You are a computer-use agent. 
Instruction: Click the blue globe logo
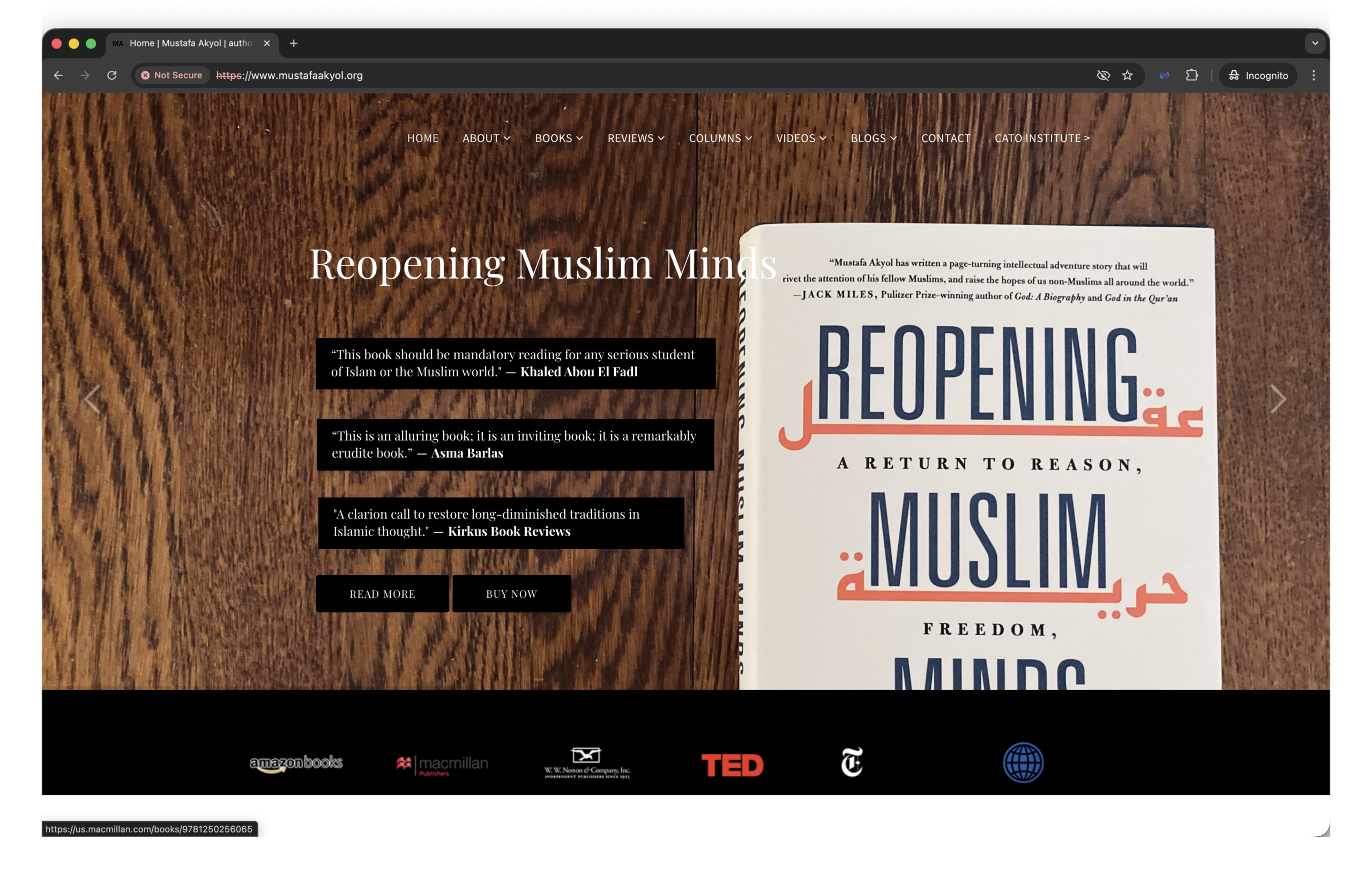pyautogui.click(x=1023, y=762)
